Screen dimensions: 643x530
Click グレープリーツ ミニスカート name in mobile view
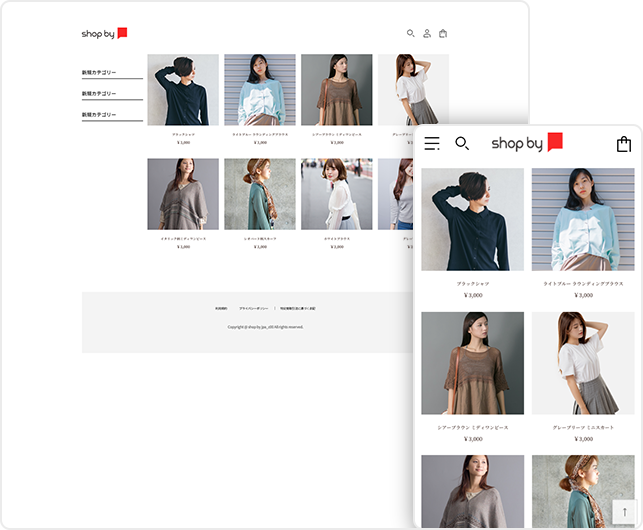[x=583, y=427]
